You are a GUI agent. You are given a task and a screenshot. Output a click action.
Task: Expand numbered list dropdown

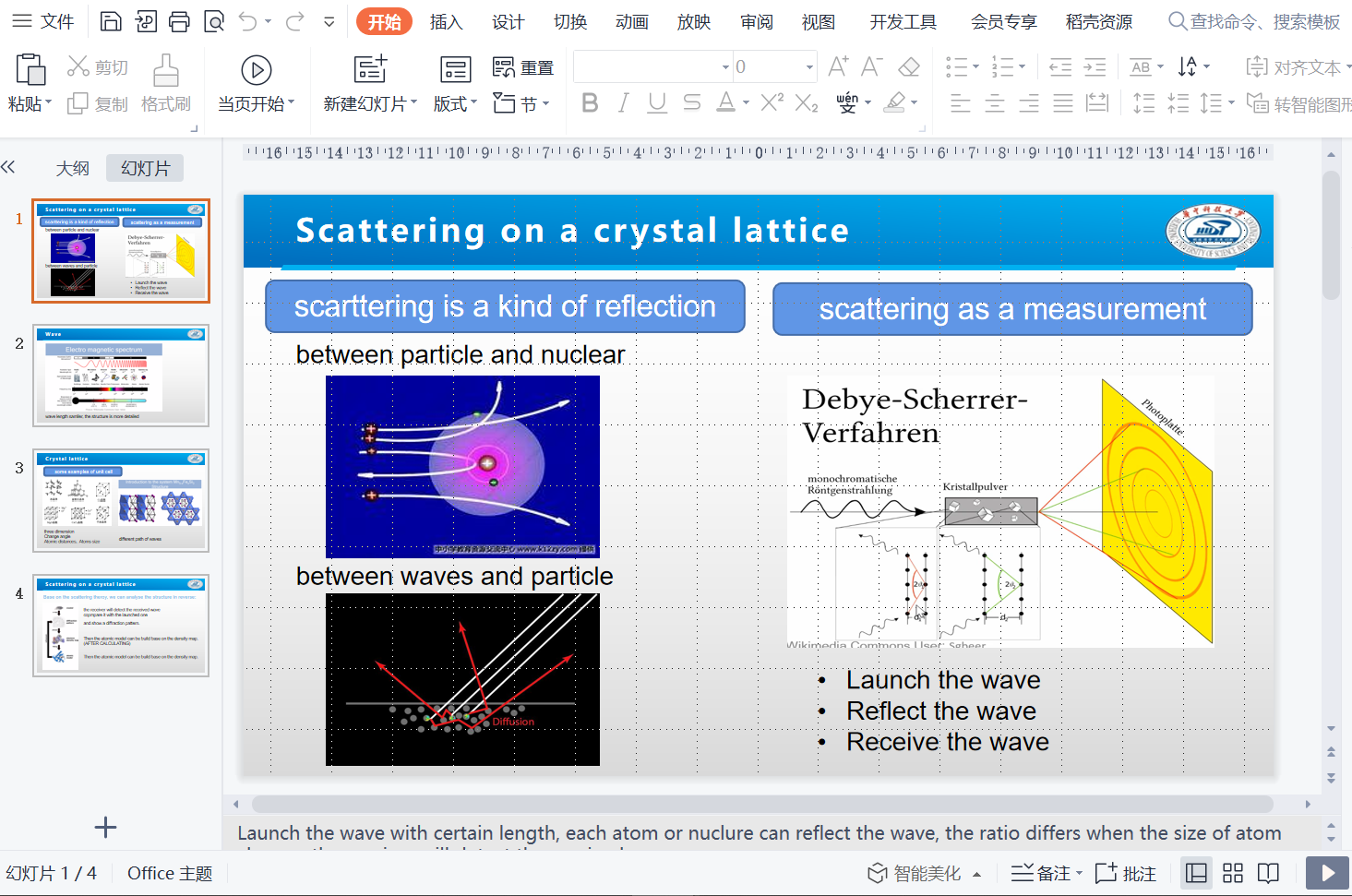(1022, 66)
